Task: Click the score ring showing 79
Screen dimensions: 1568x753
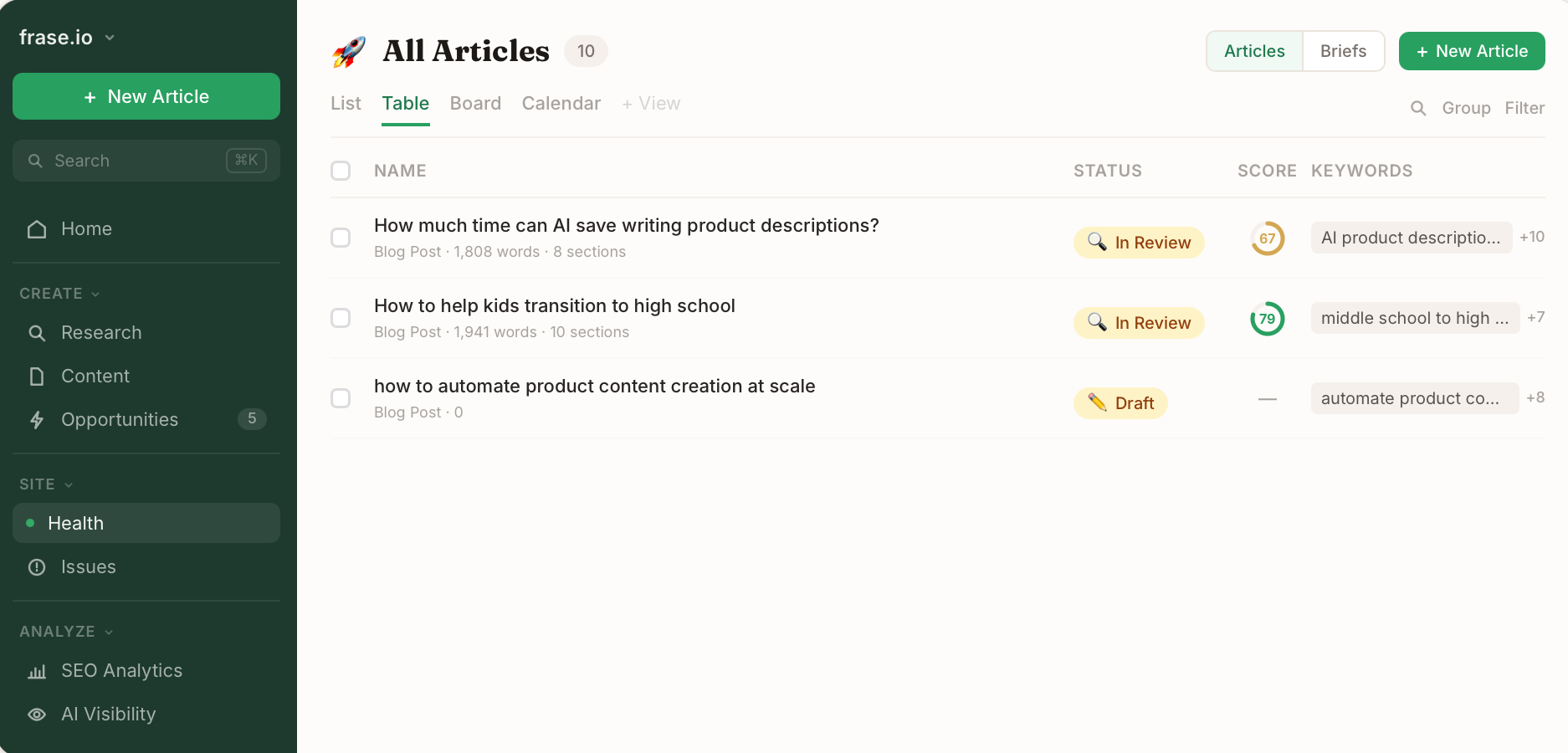Action: [1267, 319]
